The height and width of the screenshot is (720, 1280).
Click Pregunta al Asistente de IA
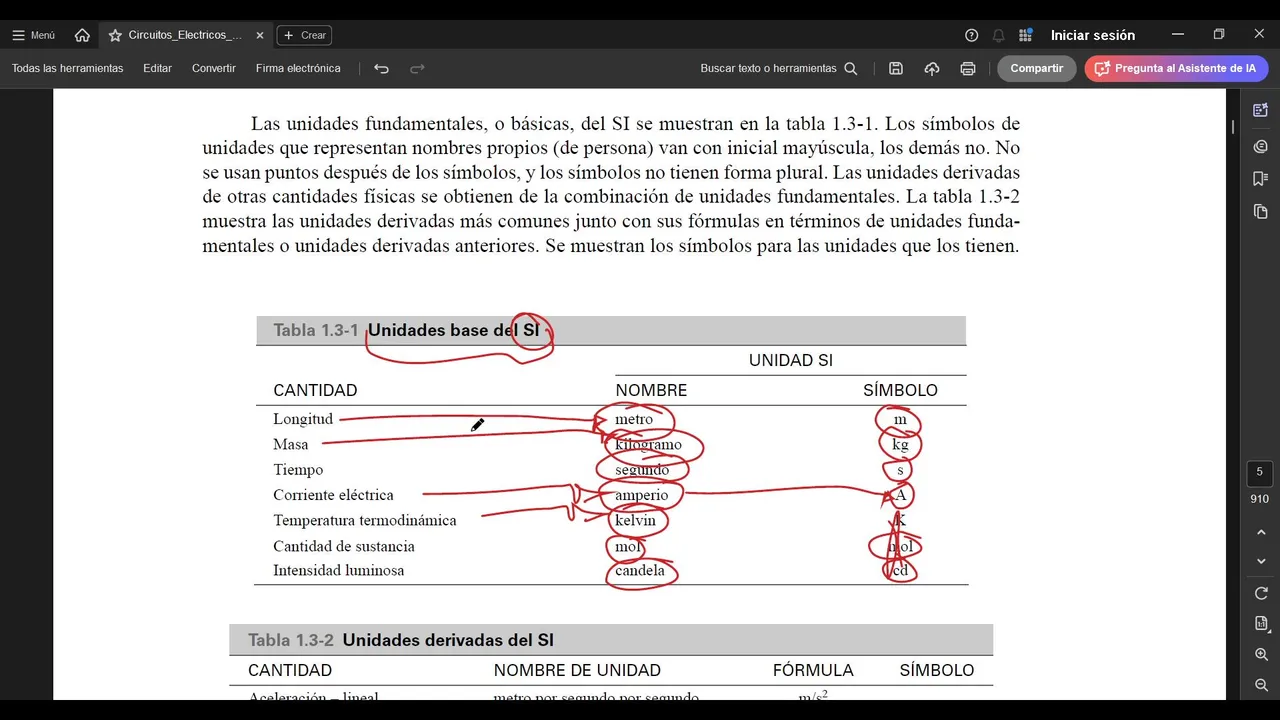[1176, 68]
